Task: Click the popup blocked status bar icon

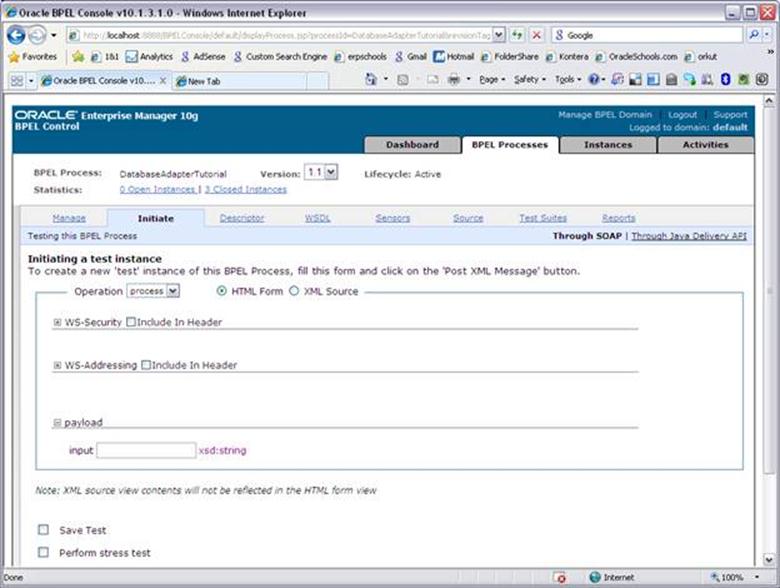Action: click(x=561, y=578)
